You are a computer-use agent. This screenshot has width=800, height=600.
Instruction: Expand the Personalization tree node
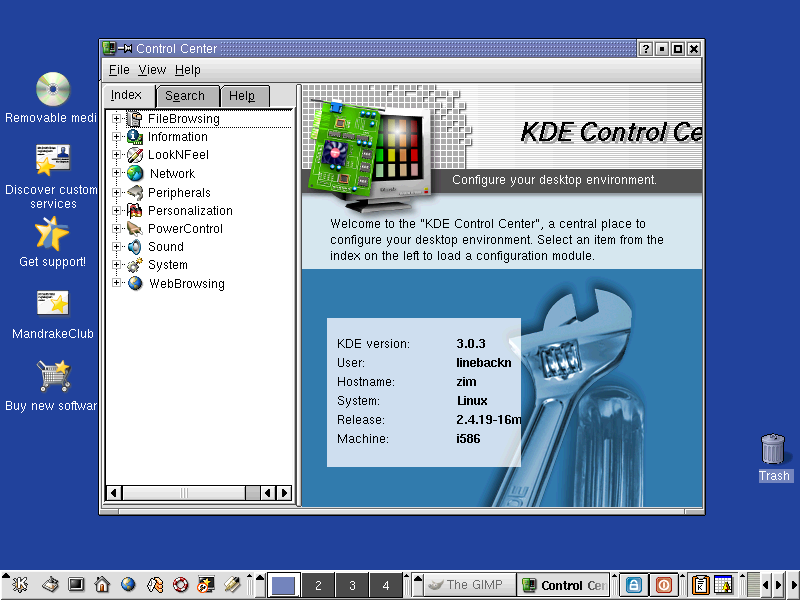pos(116,210)
